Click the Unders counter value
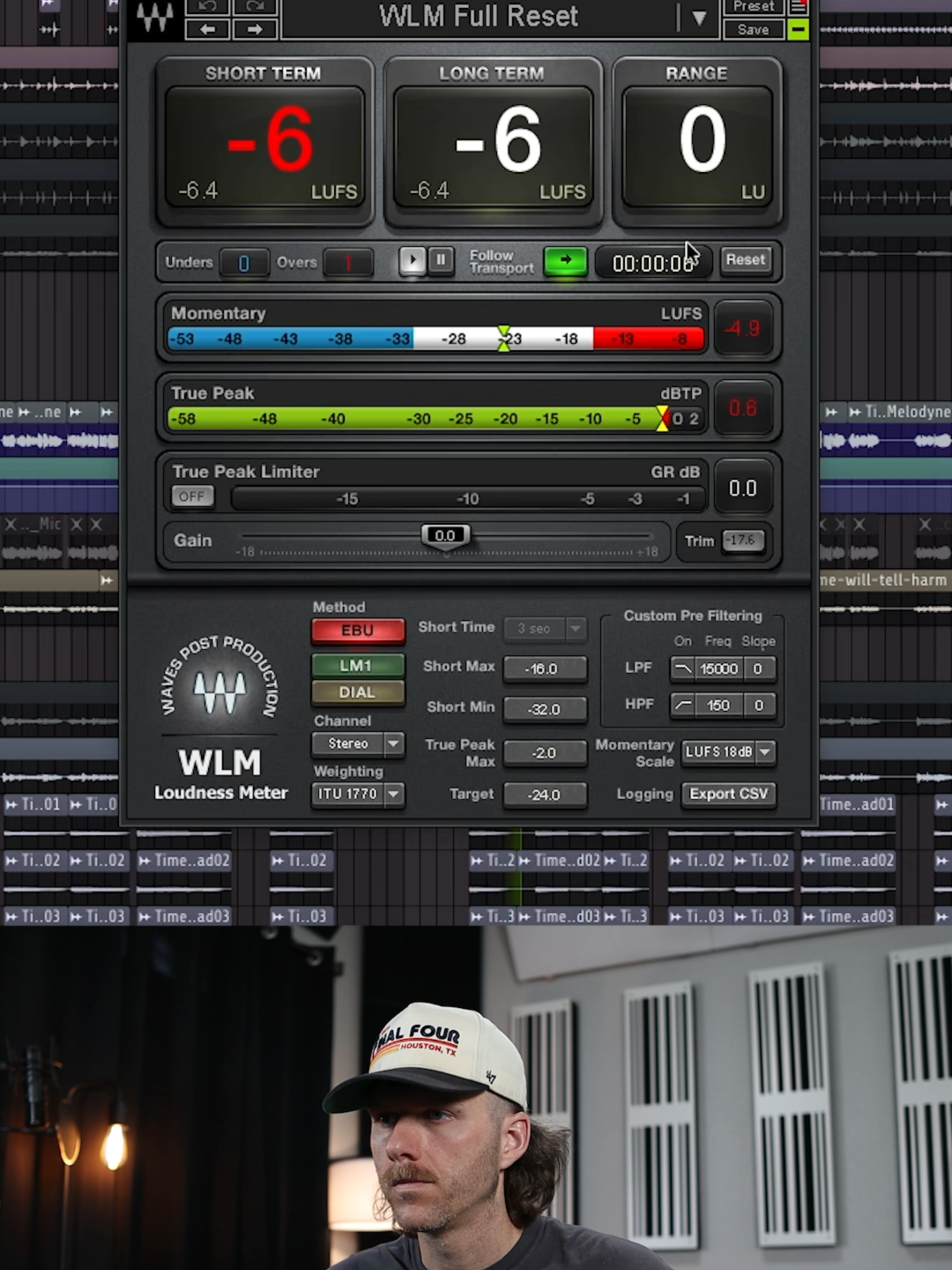The width and height of the screenshot is (952, 1270). pos(244,262)
